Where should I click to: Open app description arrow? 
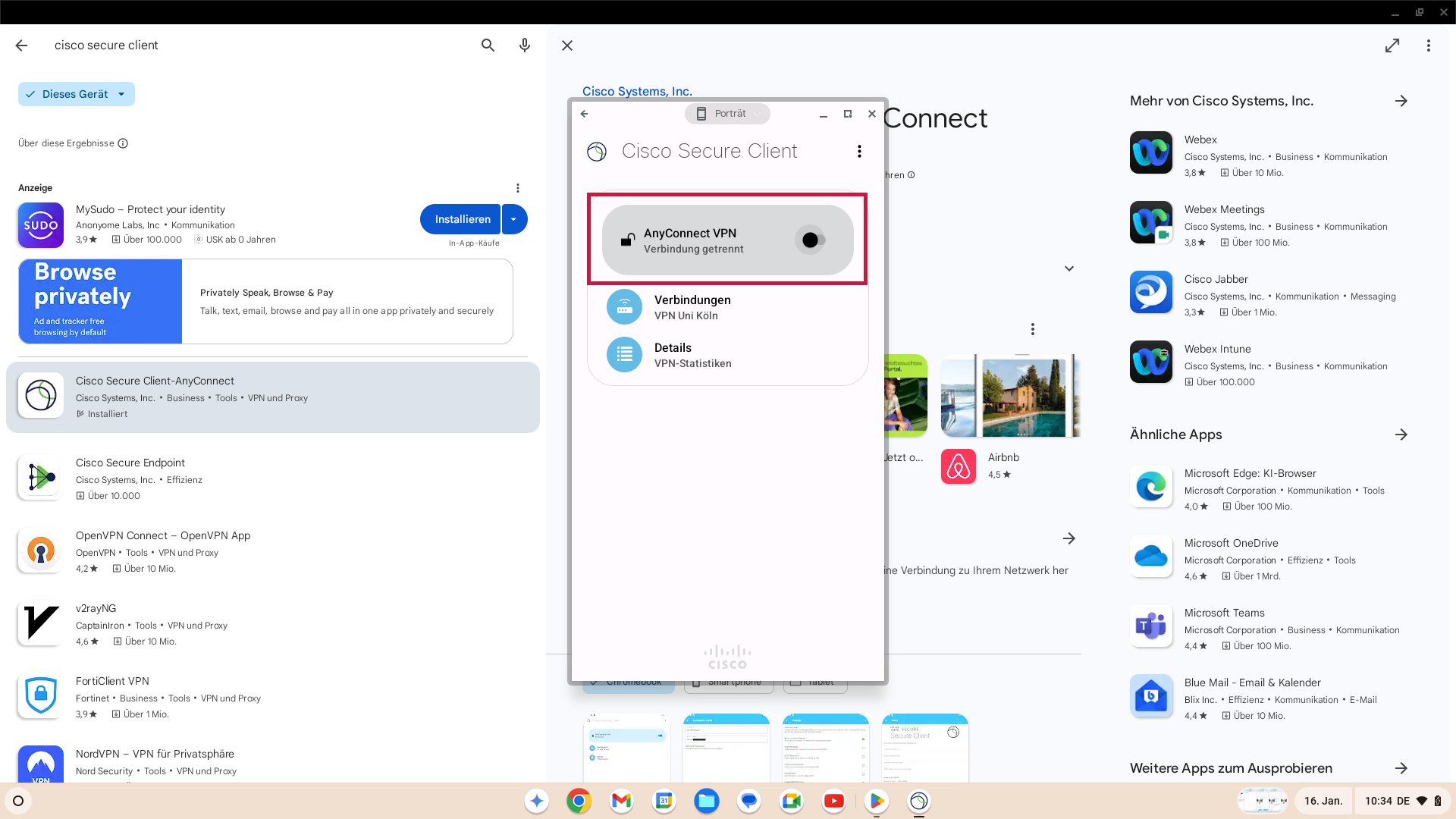(x=1069, y=538)
